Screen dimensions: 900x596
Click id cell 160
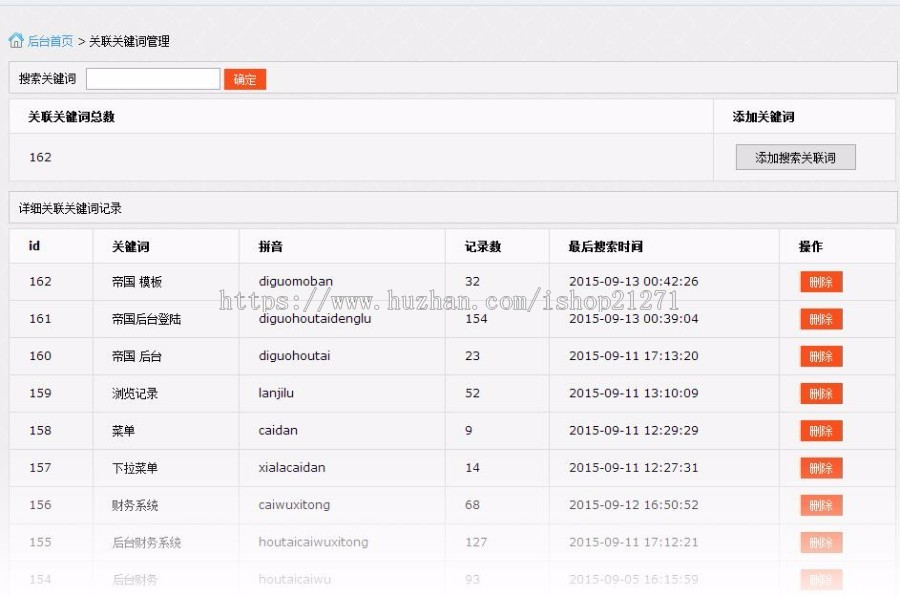(40, 356)
